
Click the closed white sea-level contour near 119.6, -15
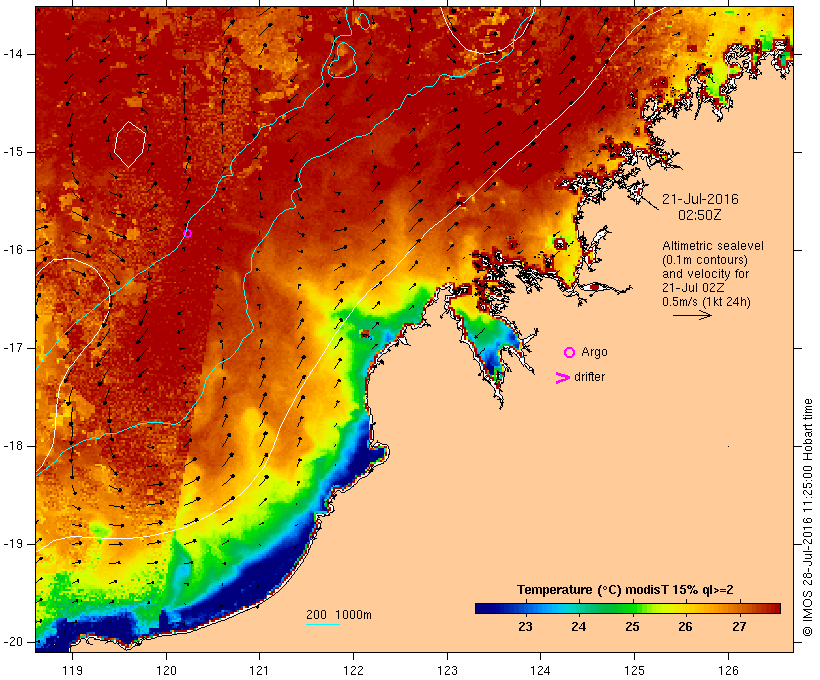(130, 144)
